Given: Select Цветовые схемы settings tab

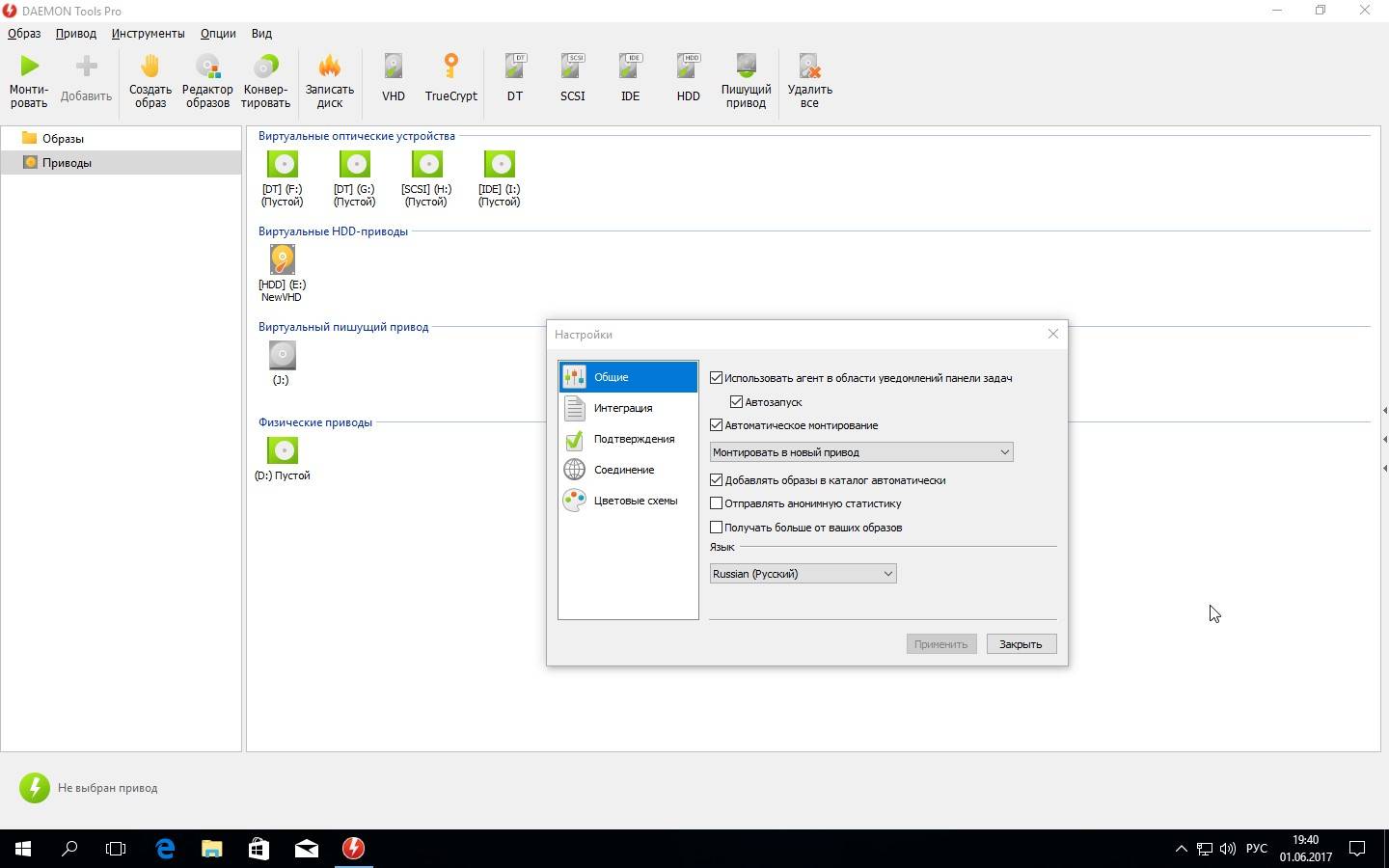Looking at the screenshot, I should 628,501.
